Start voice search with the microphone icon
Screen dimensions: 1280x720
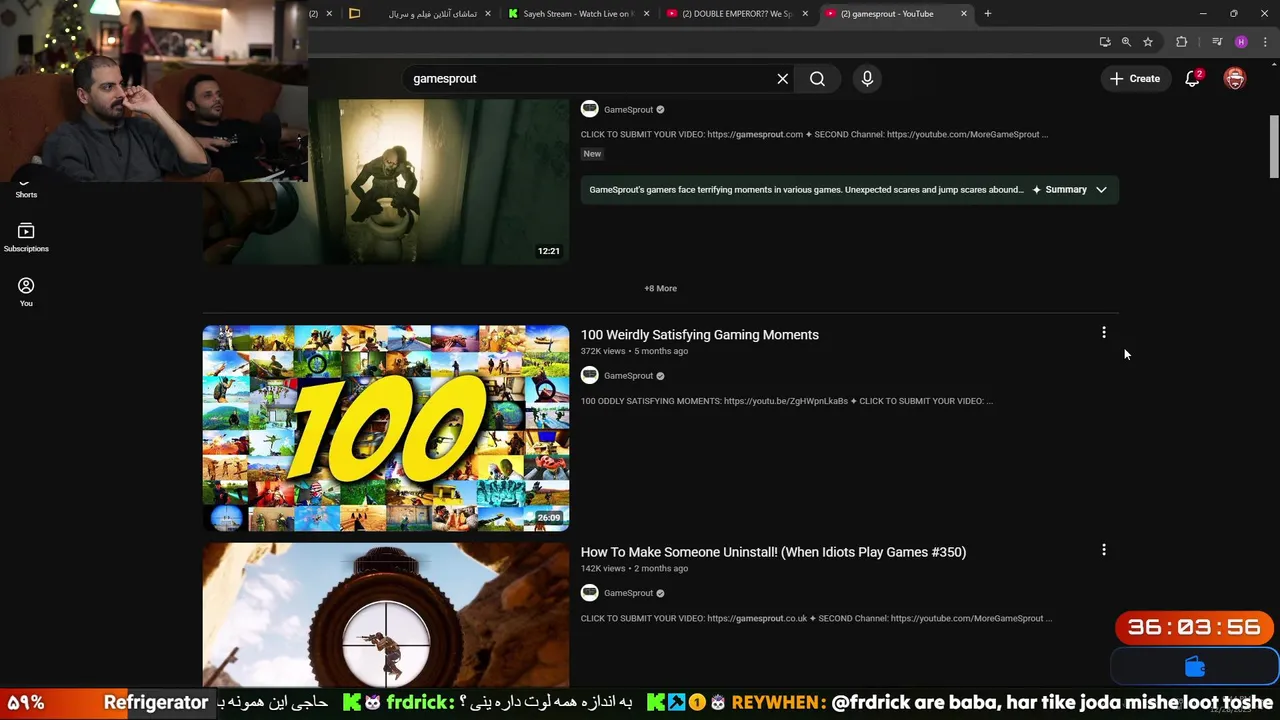click(x=867, y=79)
